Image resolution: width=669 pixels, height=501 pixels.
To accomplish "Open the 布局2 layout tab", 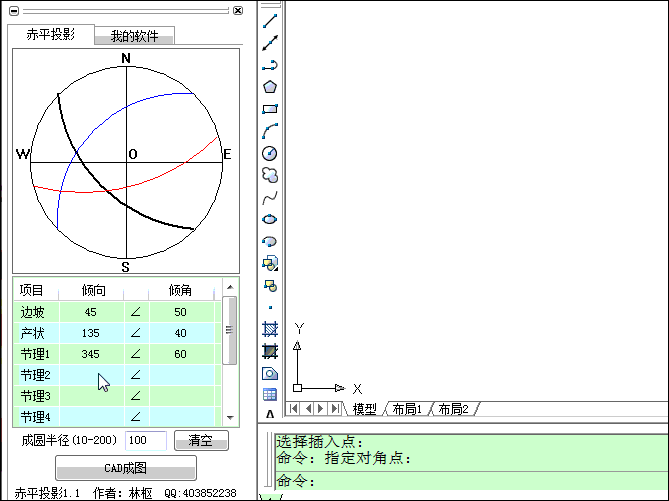I will (x=453, y=409).
